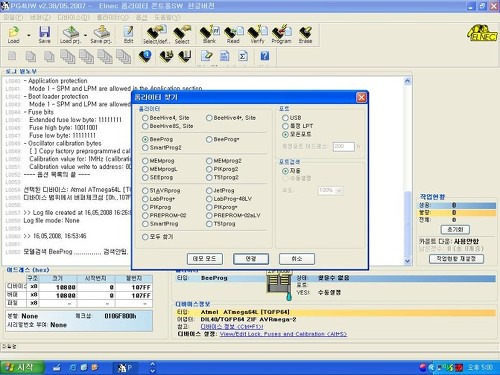Select the 특정 LPT port option
This screenshot has width=500, height=375.
(x=285, y=126)
